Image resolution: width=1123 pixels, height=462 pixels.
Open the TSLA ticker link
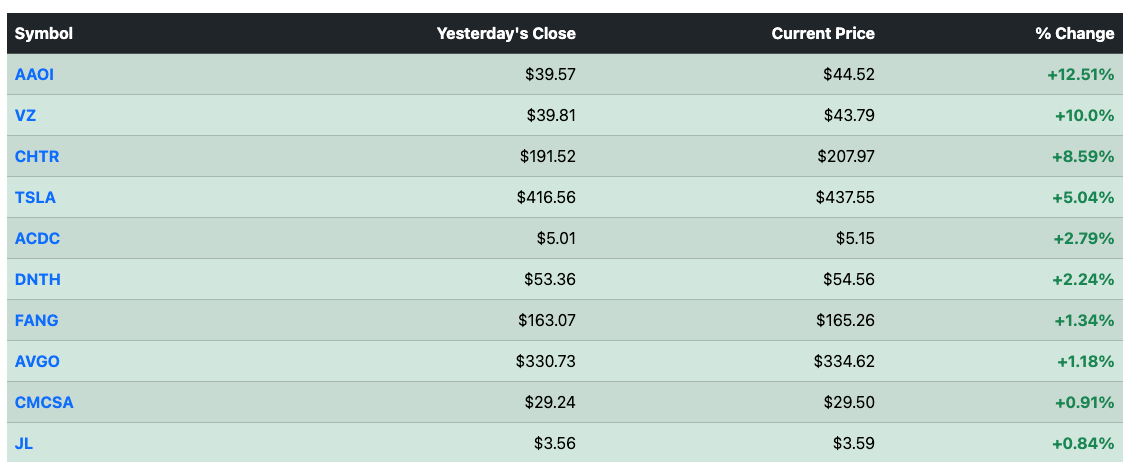[35, 197]
